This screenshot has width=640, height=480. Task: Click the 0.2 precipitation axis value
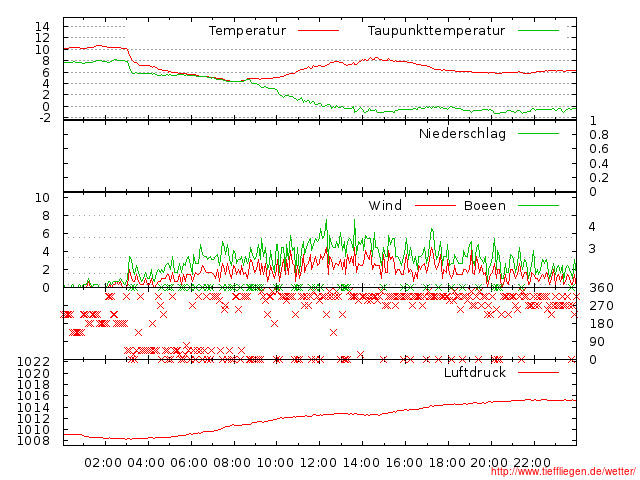[599, 178]
